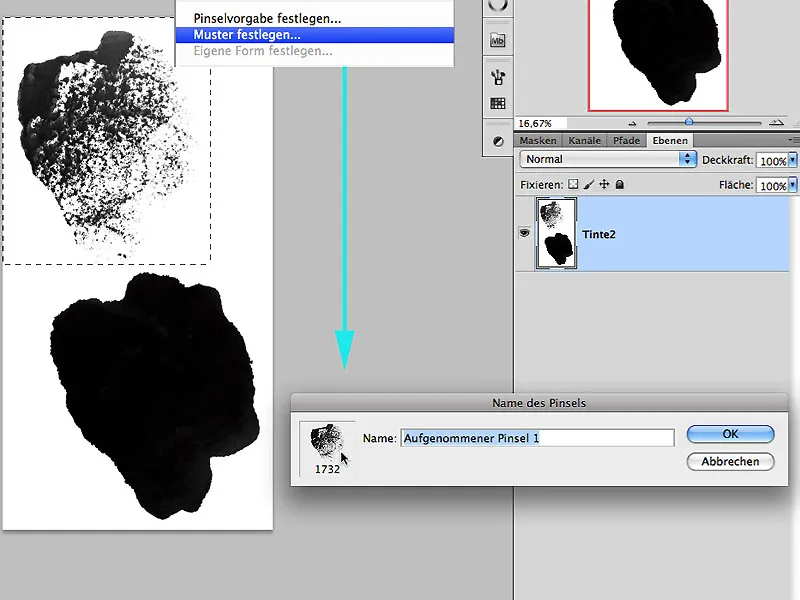
Task: Open the Fläche fill dropdown arrow
Action: point(793,185)
